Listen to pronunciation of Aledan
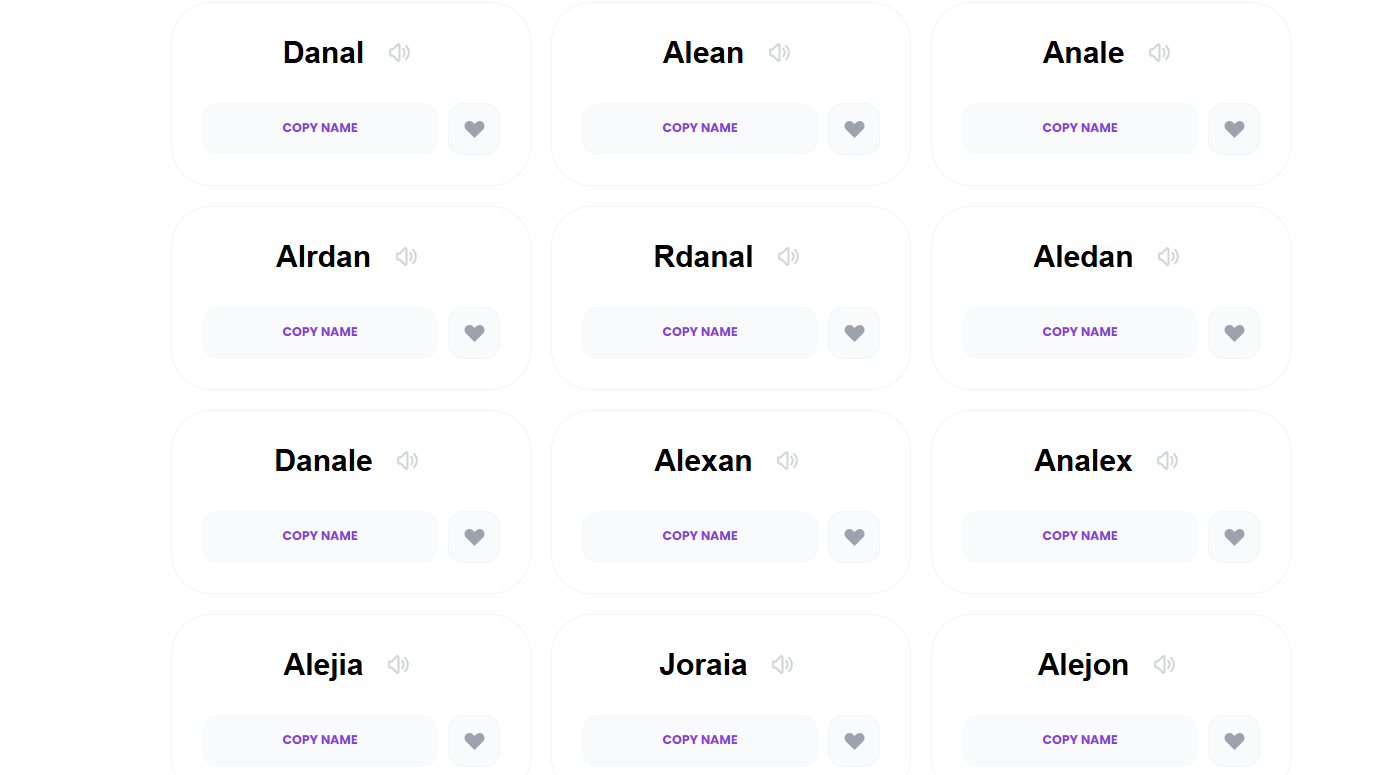The image size is (1392, 775). tap(1168, 256)
